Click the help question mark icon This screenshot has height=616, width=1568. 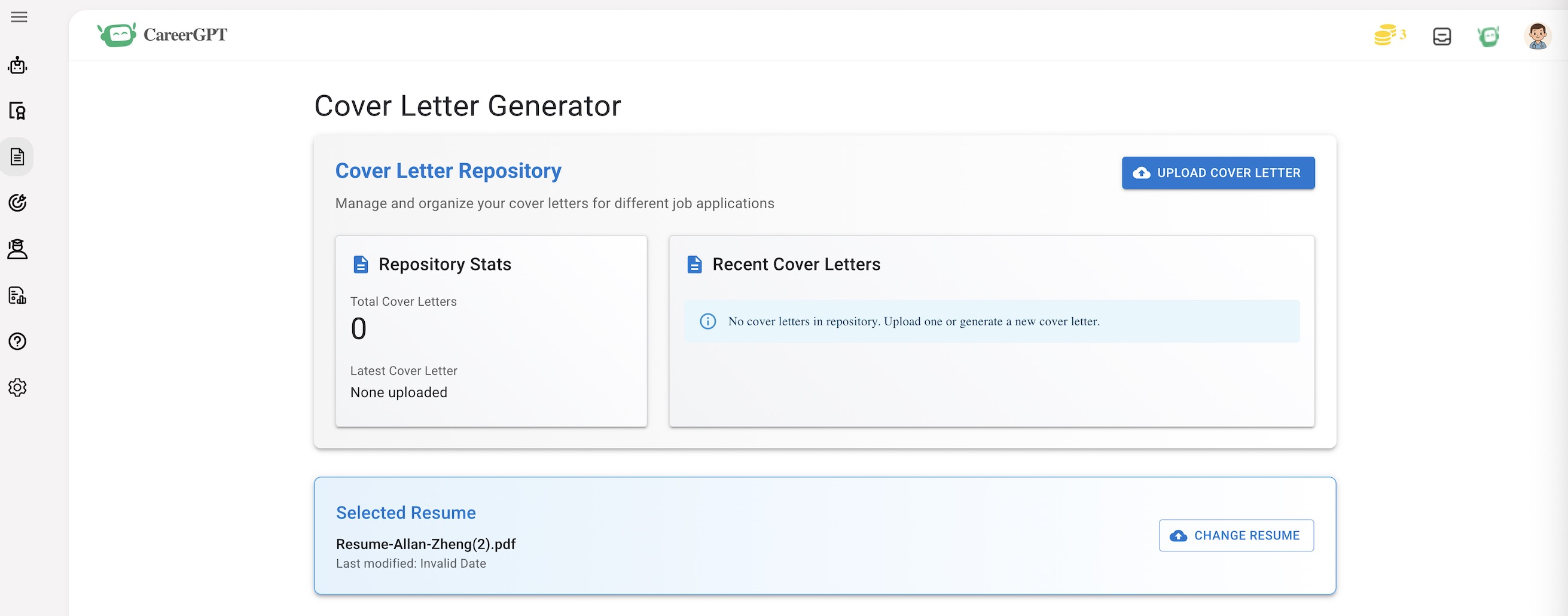point(17,341)
